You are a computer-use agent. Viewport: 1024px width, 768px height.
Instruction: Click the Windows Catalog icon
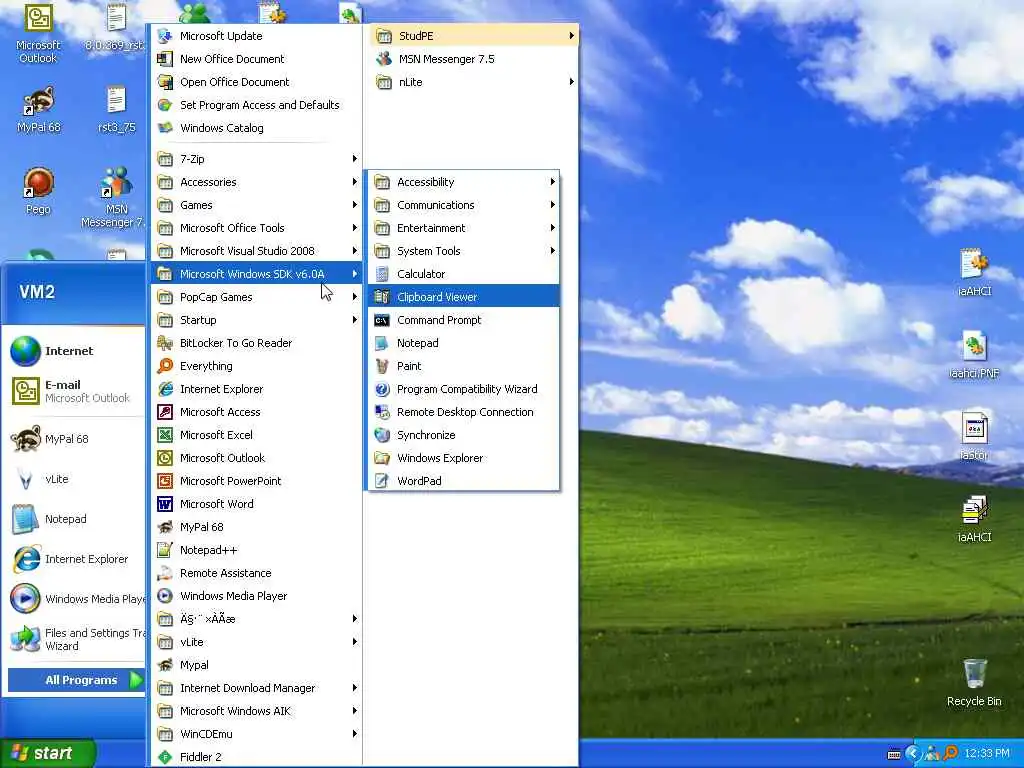pyautogui.click(x=165, y=128)
